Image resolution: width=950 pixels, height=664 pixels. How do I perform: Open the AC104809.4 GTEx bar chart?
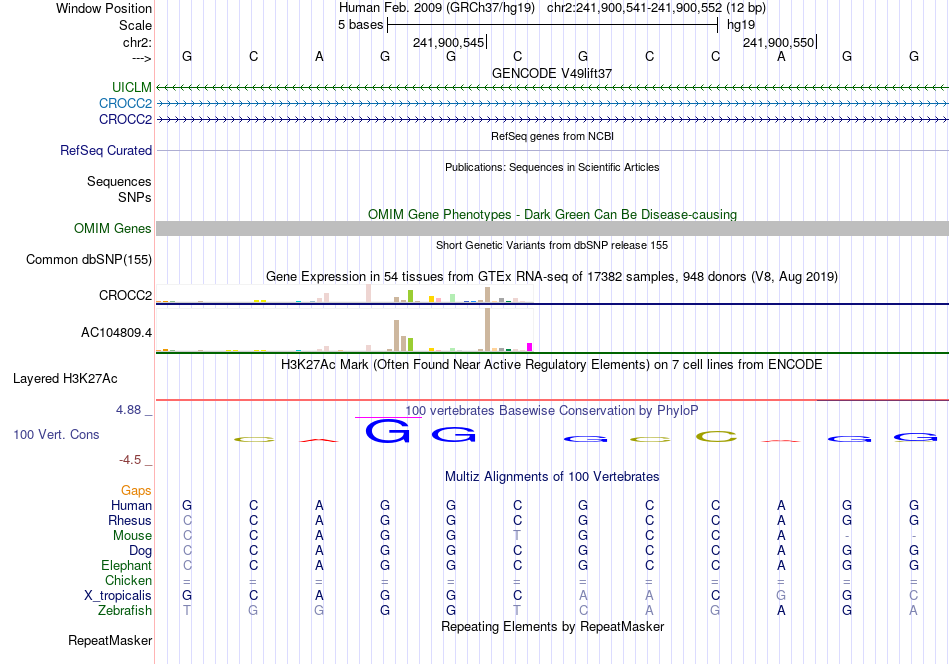click(345, 331)
